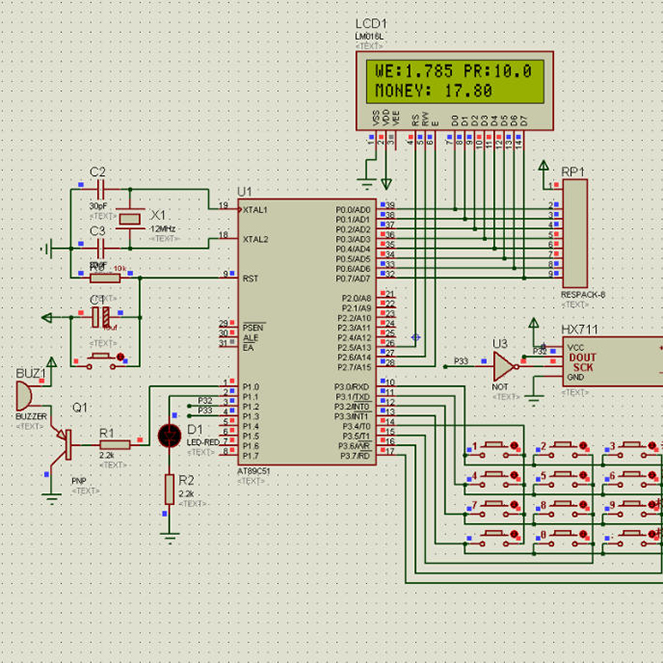Toggle red latch dot on keypad key 4
This screenshot has height=663, width=663.
coord(515,475)
